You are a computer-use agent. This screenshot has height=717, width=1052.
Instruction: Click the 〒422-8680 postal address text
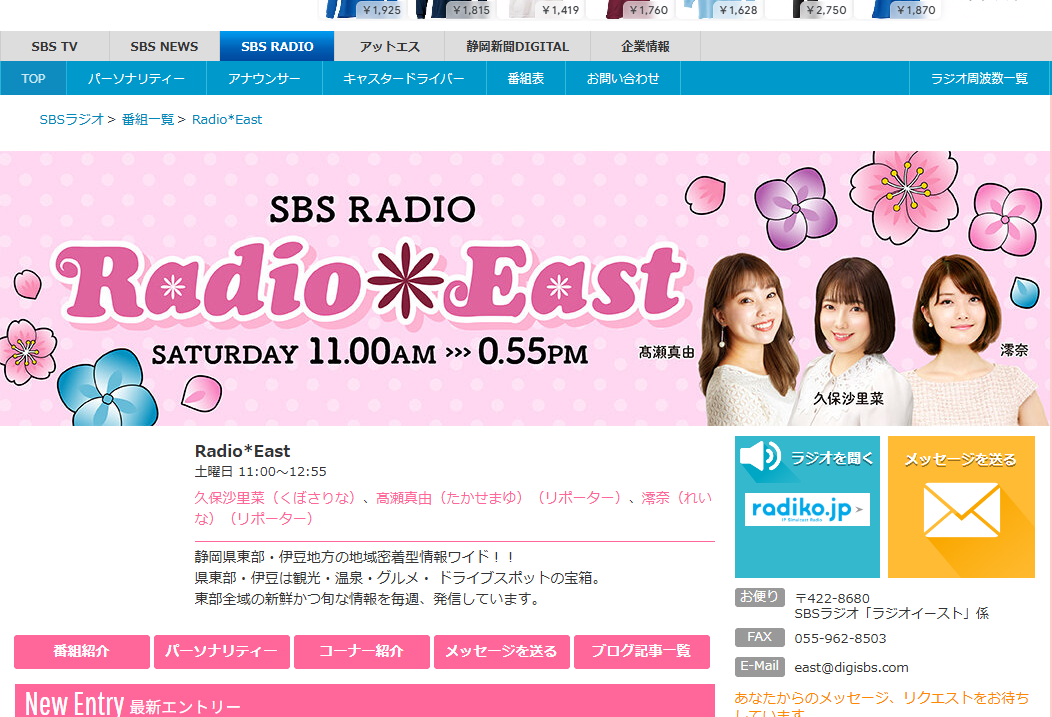click(832, 598)
